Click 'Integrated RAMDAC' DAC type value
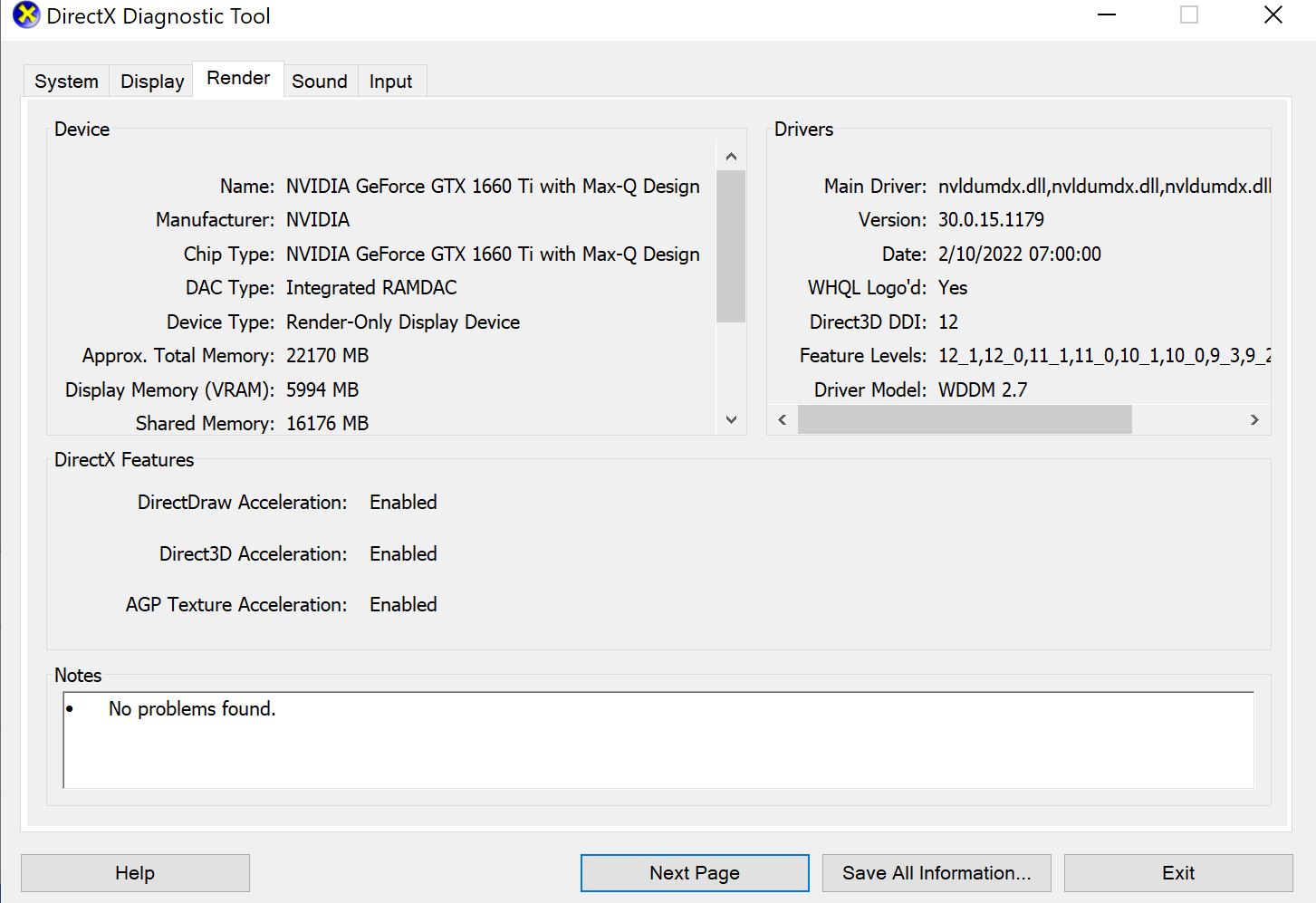The image size is (1316, 903). (x=371, y=288)
